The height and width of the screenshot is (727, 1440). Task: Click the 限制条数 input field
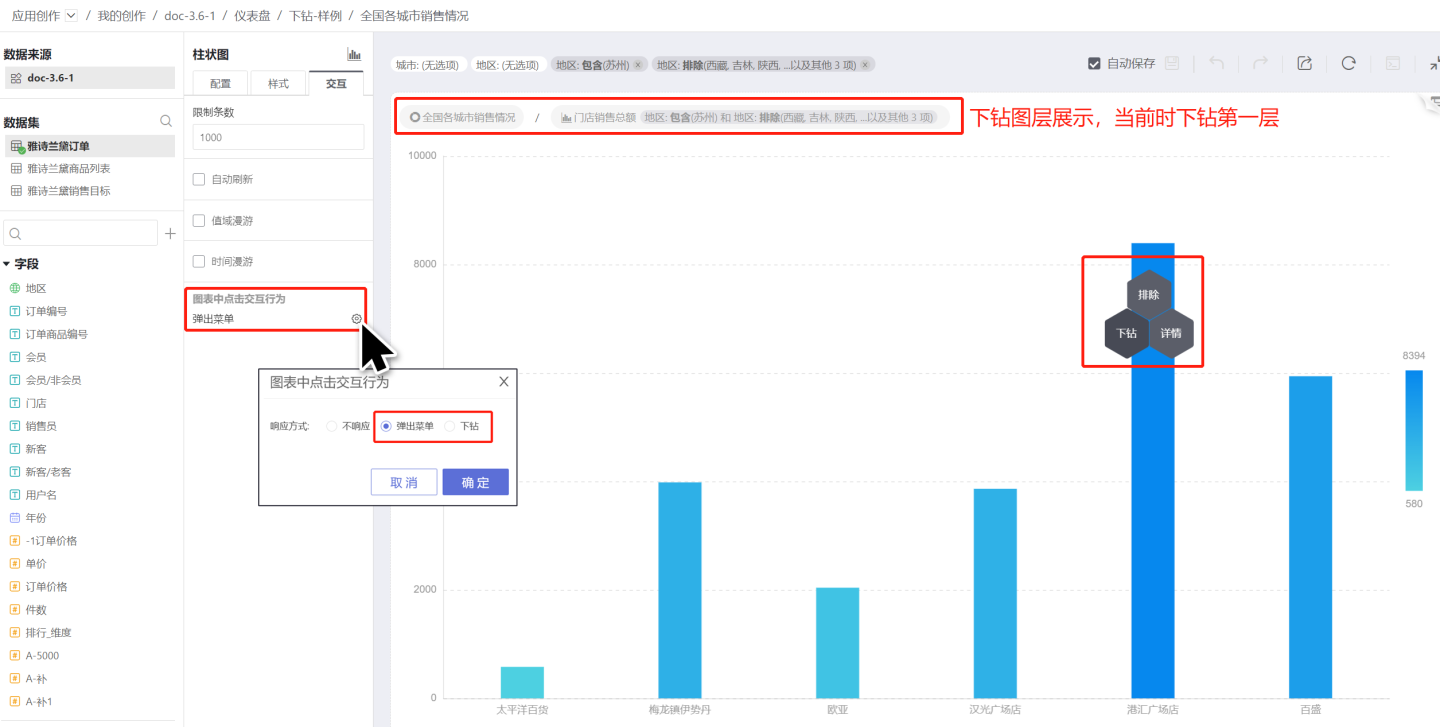278,137
